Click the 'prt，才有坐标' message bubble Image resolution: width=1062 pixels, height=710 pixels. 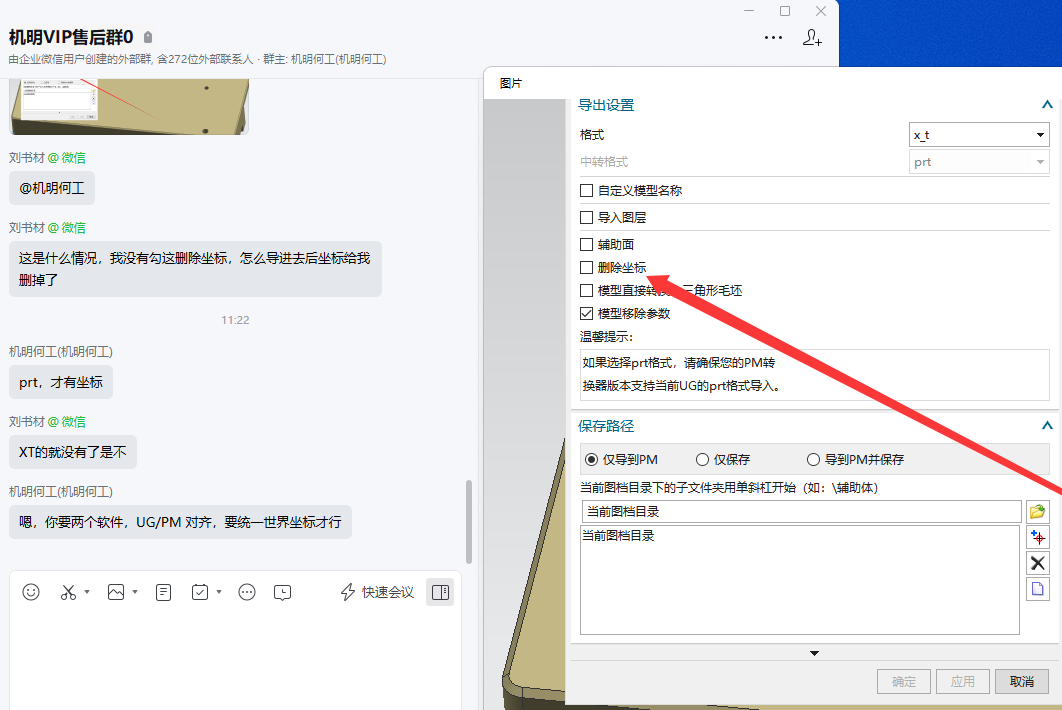point(61,383)
